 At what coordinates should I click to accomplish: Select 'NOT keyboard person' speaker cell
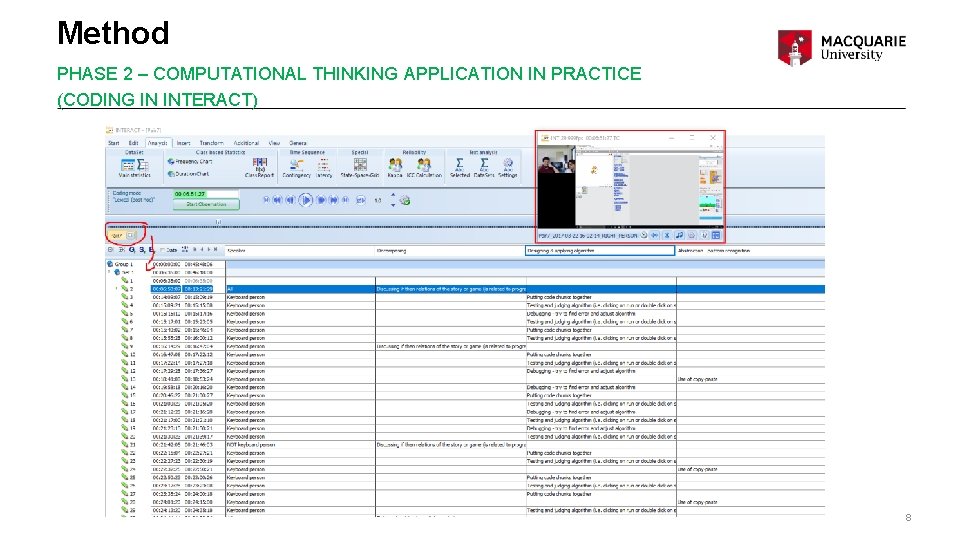[300, 444]
